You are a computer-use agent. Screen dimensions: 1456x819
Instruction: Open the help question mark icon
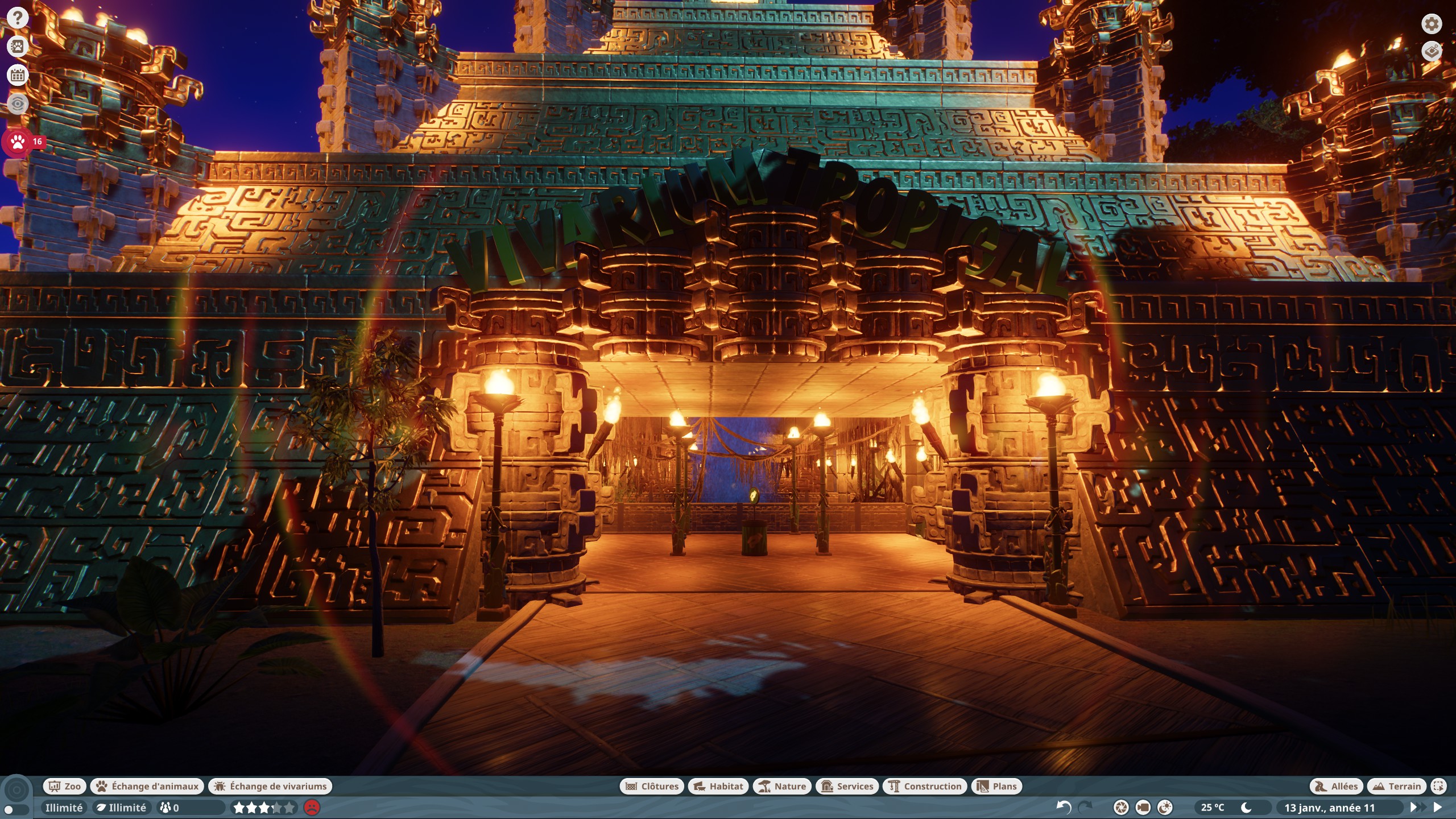point(18,18)
